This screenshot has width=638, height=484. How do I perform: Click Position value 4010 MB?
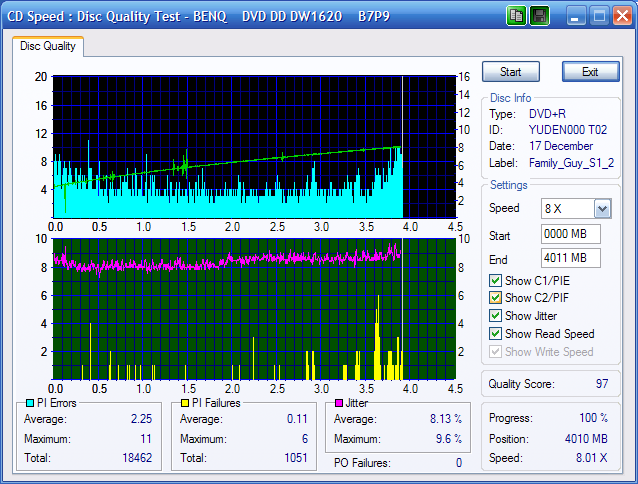(x=586, y=439)
